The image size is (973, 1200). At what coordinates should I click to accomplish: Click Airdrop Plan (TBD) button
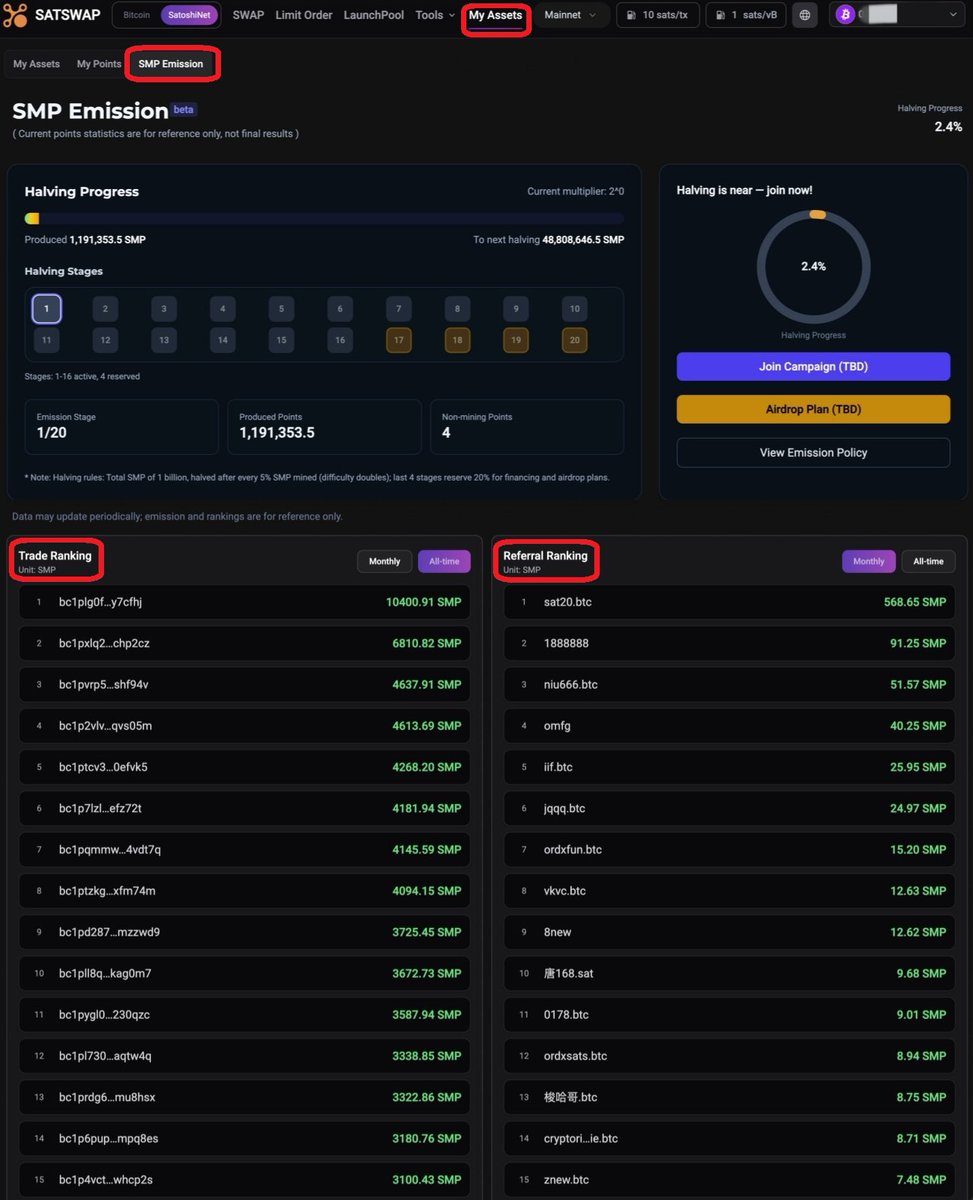point(813,409)
